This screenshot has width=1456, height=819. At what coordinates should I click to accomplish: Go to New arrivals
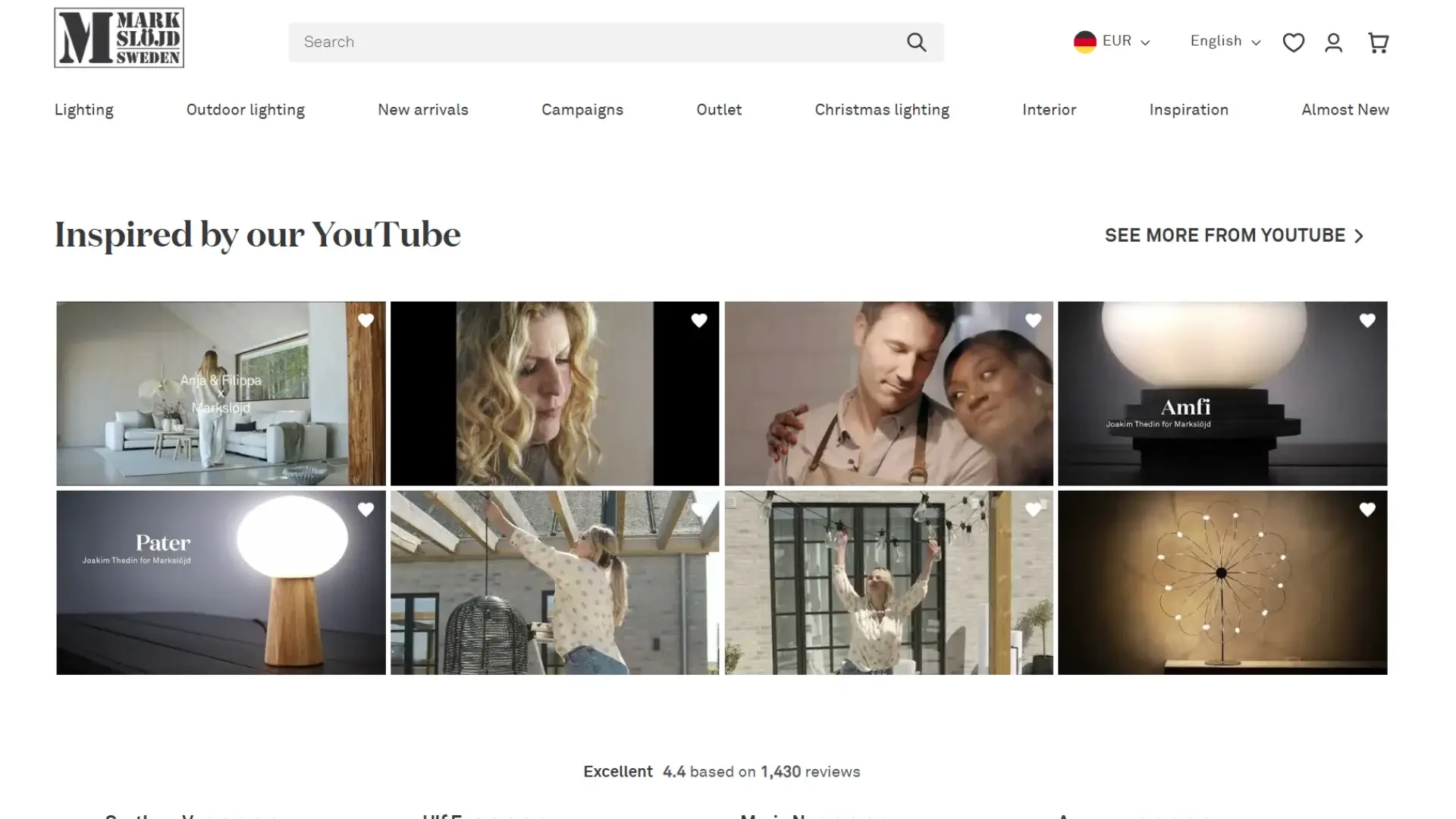coord(423,110)
